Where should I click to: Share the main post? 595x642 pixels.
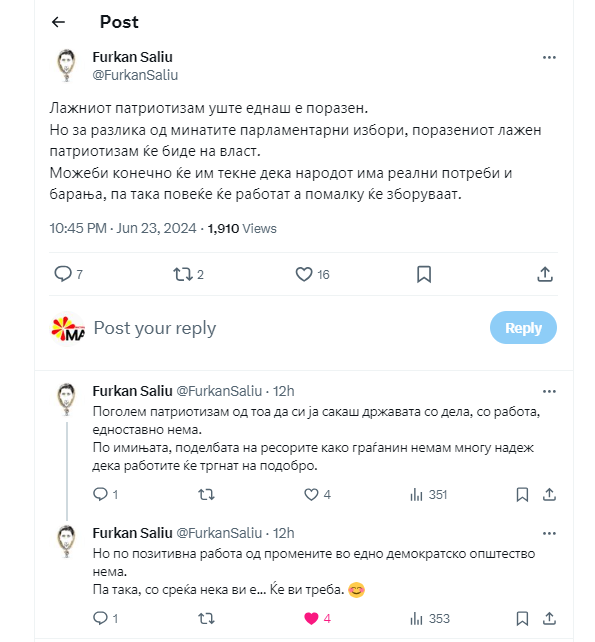tap(545, 274)
